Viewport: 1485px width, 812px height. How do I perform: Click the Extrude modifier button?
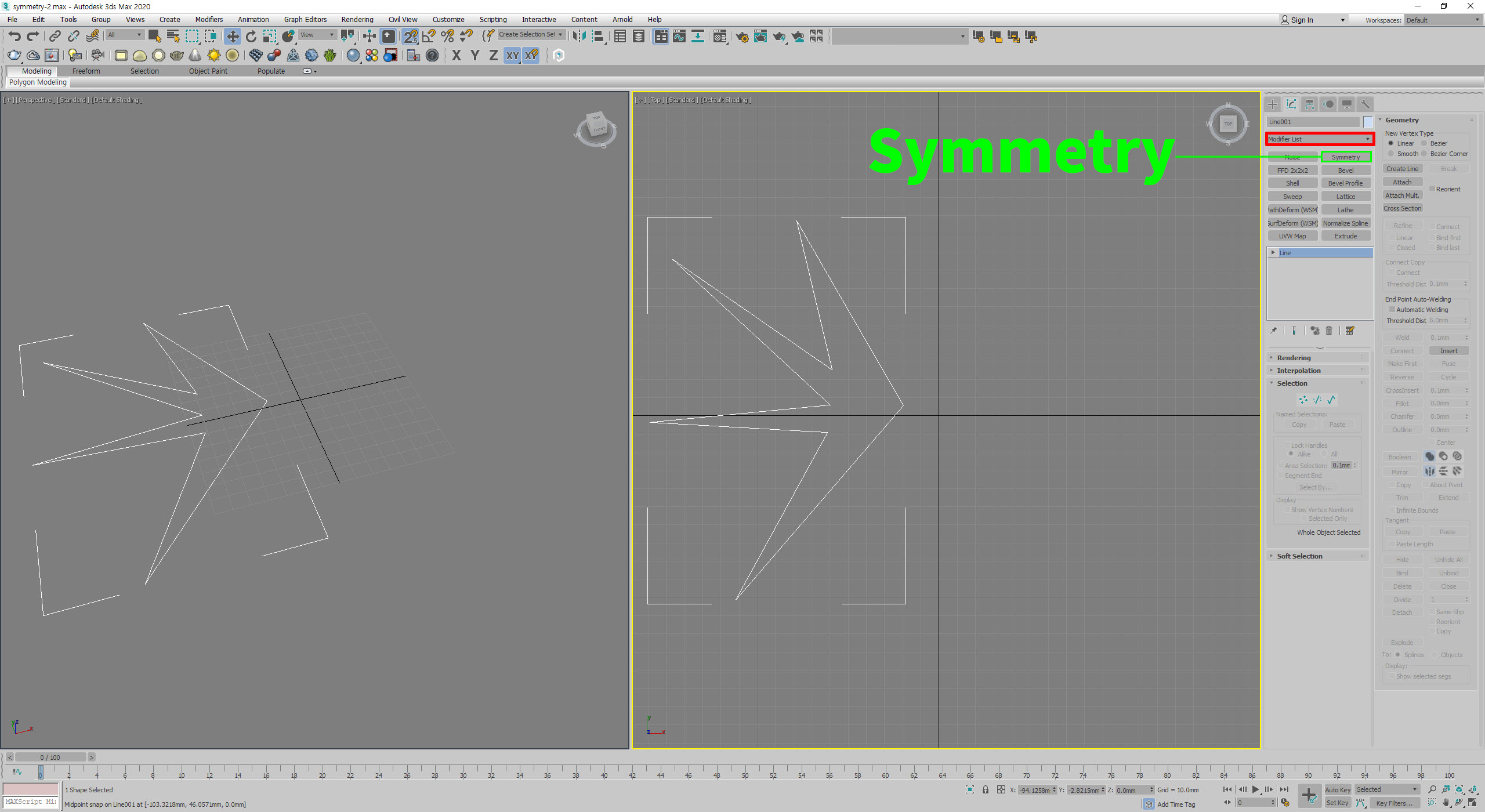coord(1345,236)
